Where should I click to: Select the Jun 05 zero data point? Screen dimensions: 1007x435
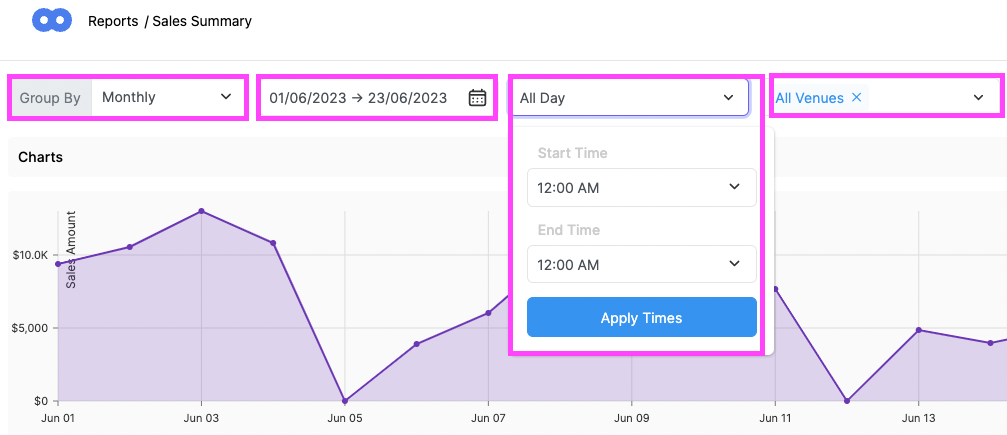[345, 400]
